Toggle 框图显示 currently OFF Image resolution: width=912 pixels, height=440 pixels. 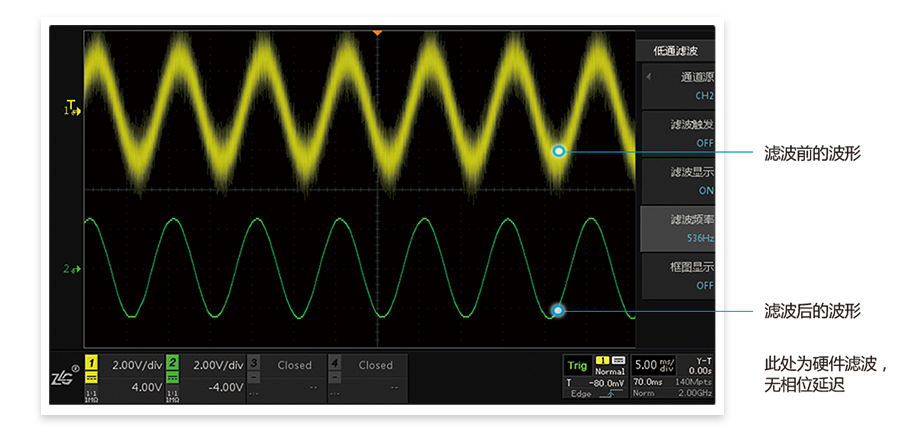pos(678,276)
